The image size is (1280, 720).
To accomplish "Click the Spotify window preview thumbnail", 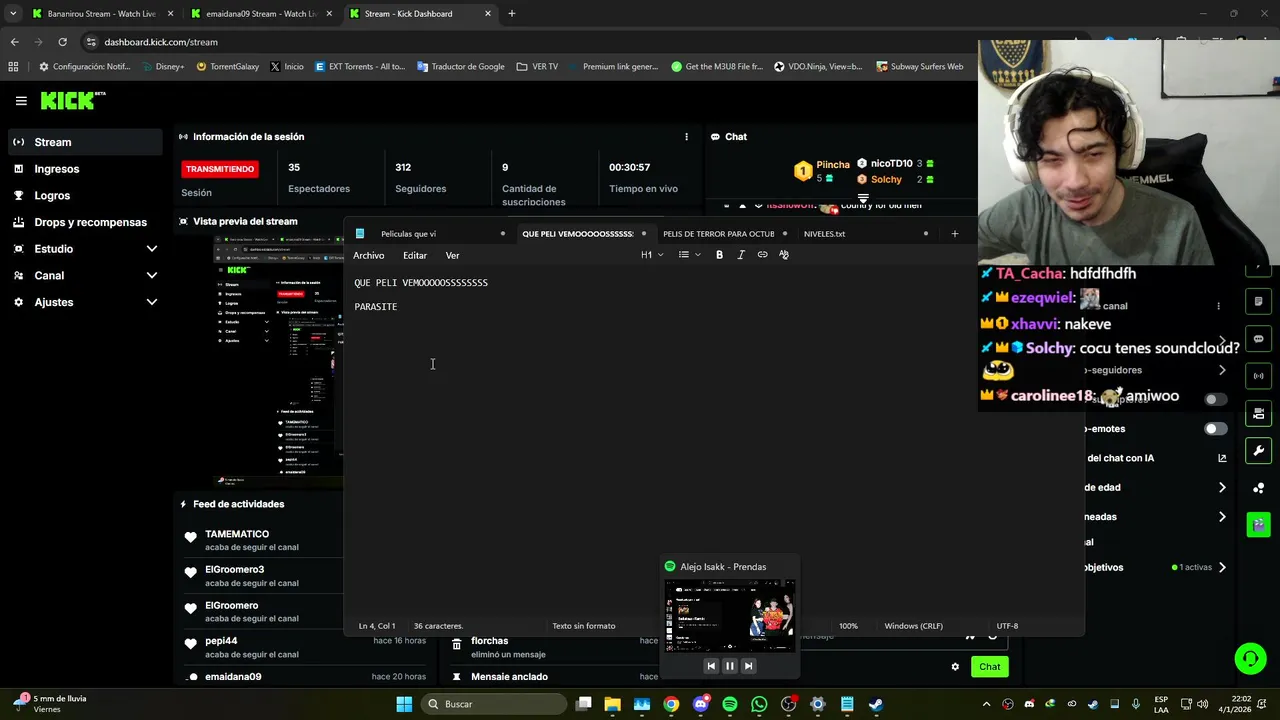I will [729, 615].
